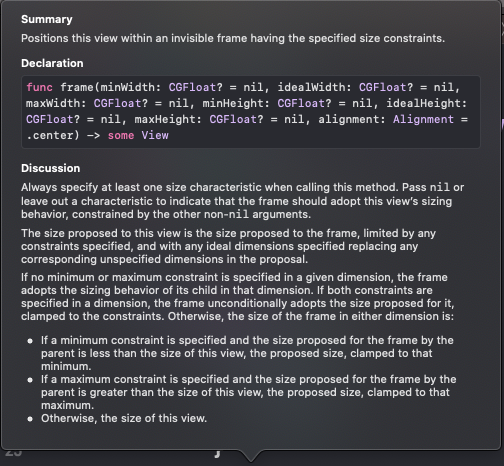Select the Discussion heading
This screenshot has width=504, height=466.
[x=51, y=168]
